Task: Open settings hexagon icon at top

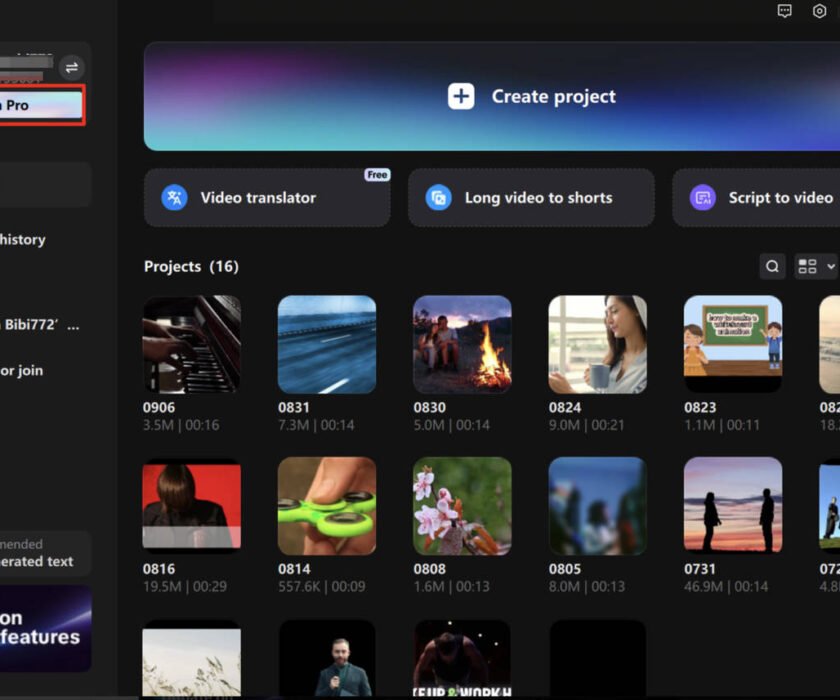Action: [819, 11]
